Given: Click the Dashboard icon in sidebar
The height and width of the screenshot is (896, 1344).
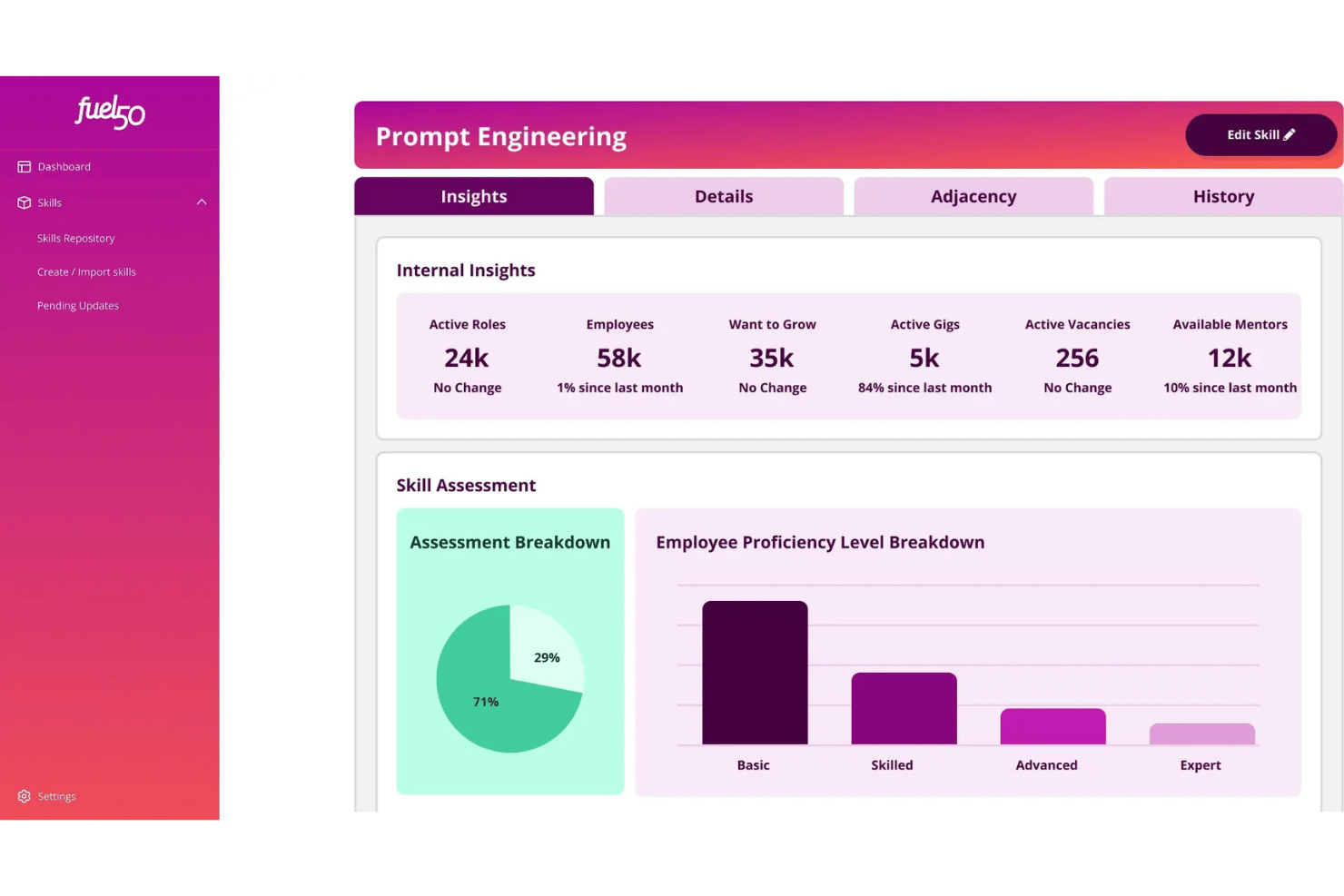Looking at the screenshot, I should coord(25,167).
